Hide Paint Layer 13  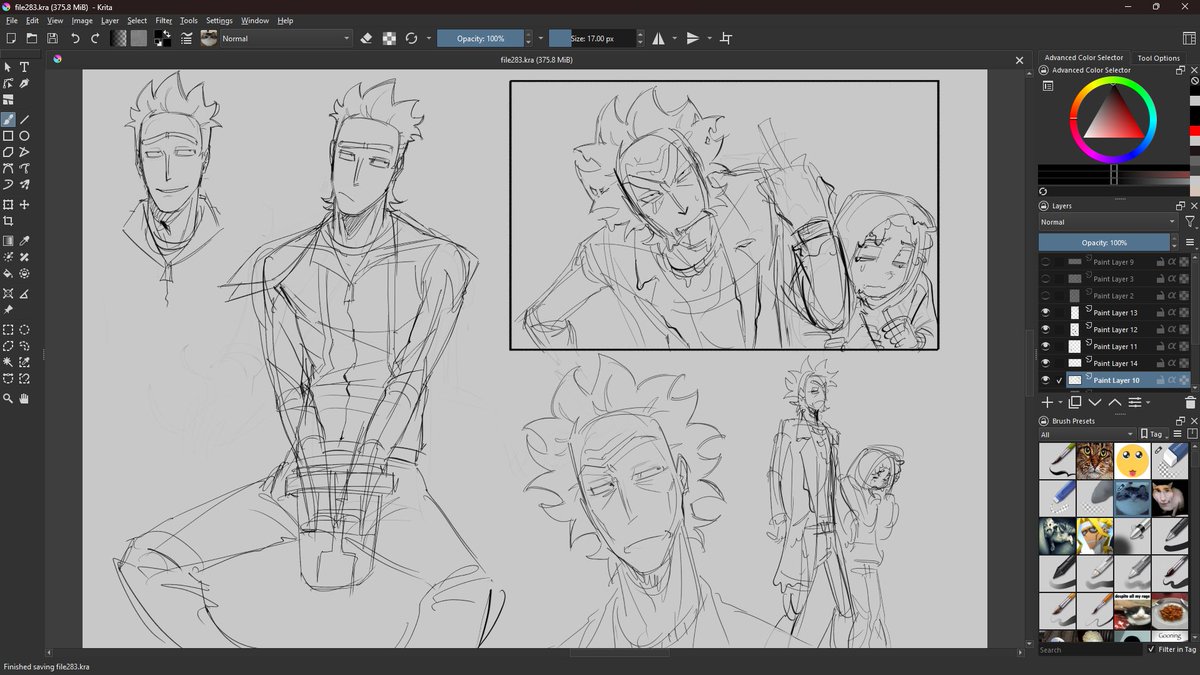1046,313
